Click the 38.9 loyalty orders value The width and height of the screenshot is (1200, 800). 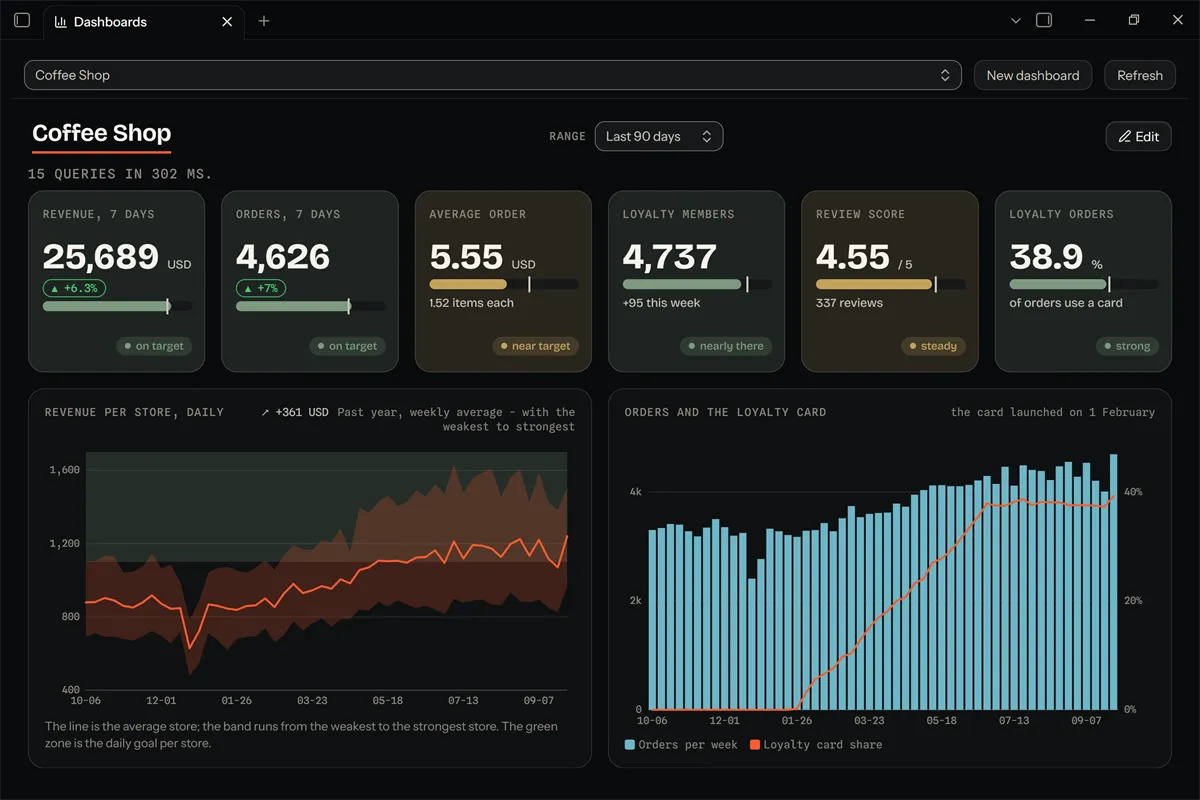click(x=1046, y=257)
